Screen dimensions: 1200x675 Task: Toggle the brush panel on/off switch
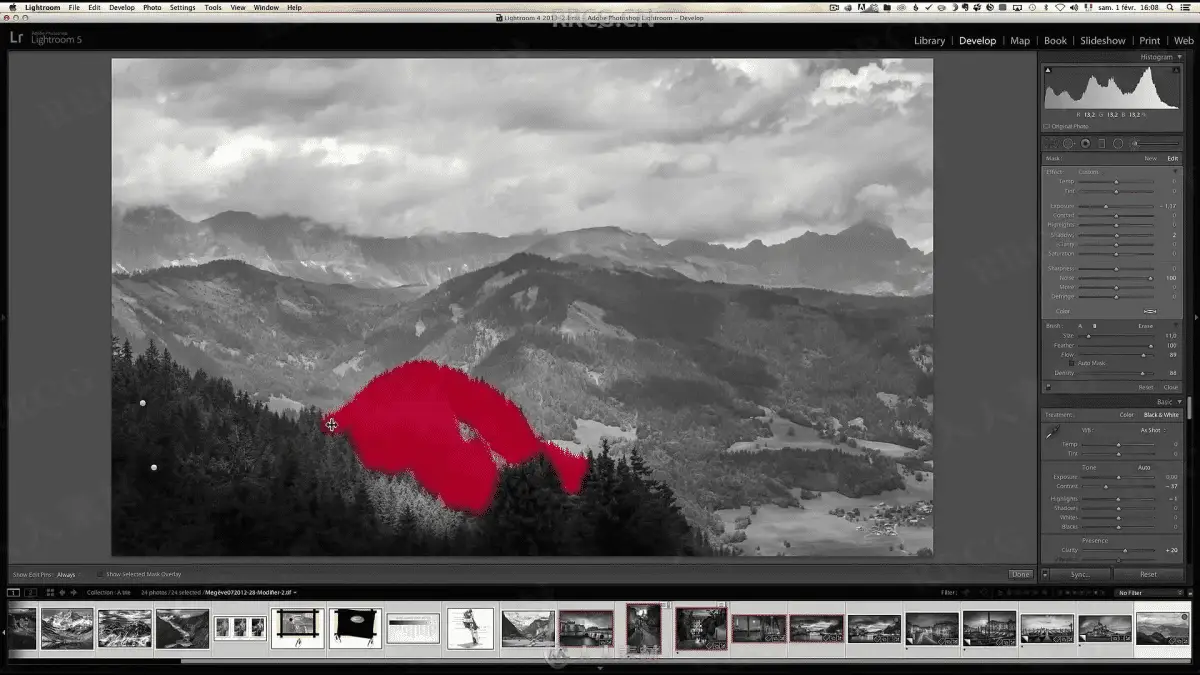(x=1048, y=387)
